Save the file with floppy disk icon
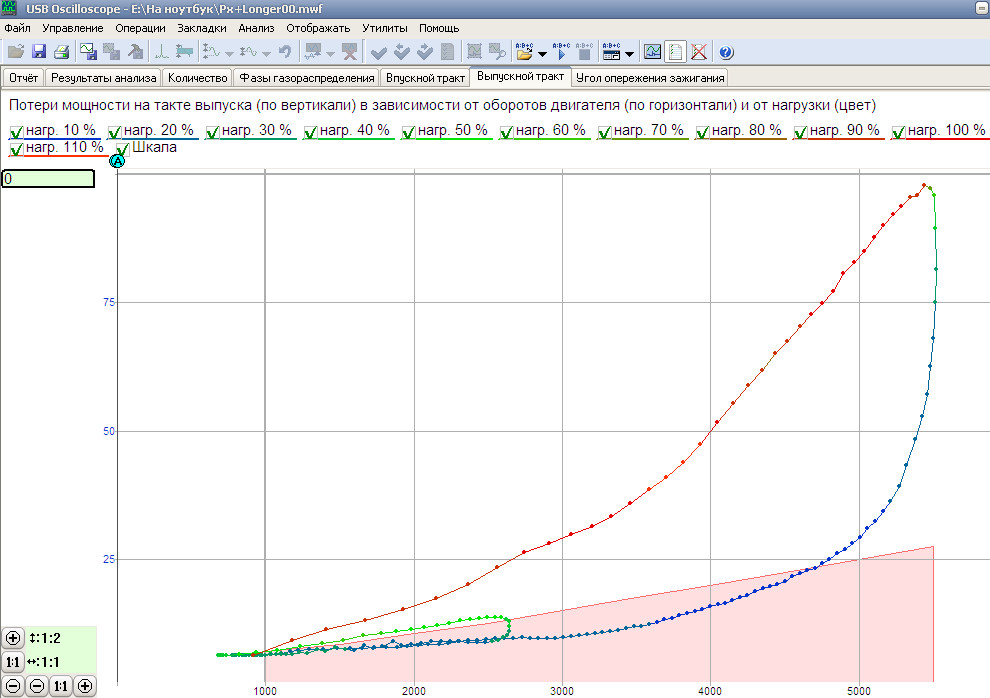The height and width of the screenshot is (698, 990). [39, 52]
